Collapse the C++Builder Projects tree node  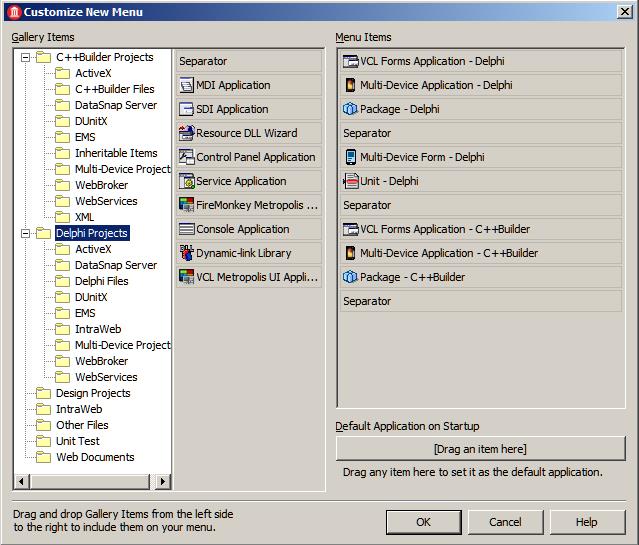click(25, 57)
